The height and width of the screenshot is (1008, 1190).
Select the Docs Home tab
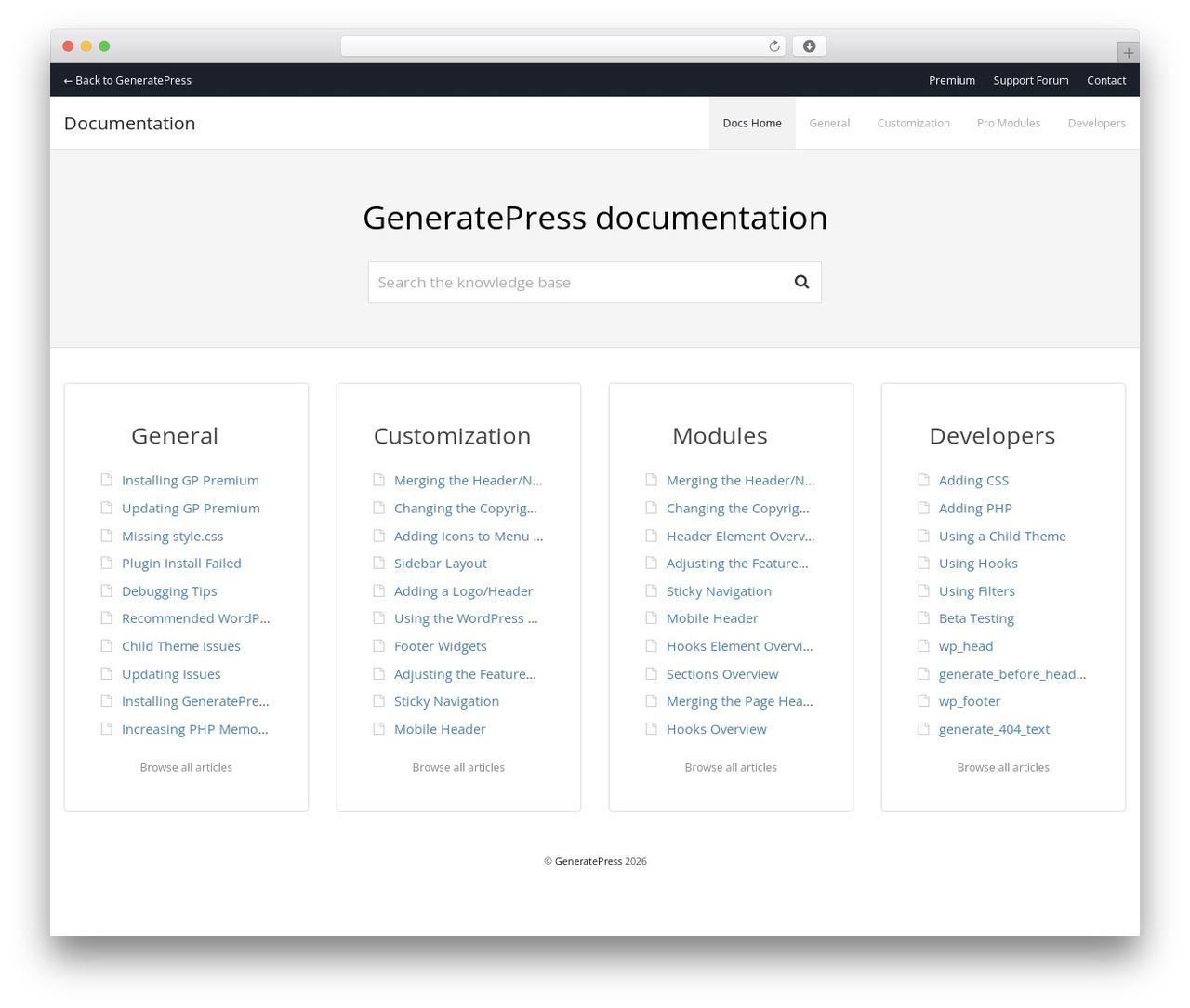(752, 123)
